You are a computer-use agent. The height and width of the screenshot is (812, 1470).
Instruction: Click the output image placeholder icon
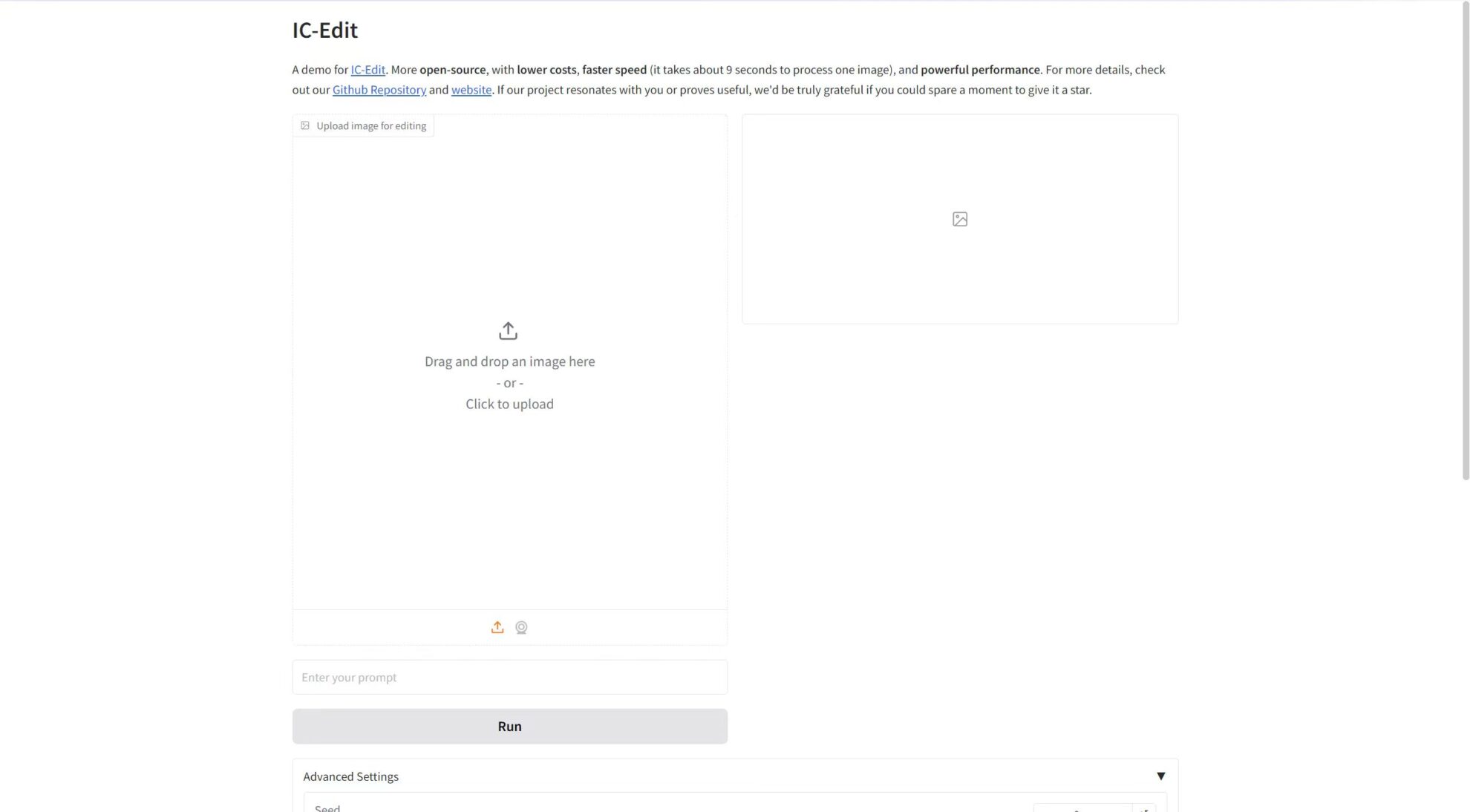959,219
